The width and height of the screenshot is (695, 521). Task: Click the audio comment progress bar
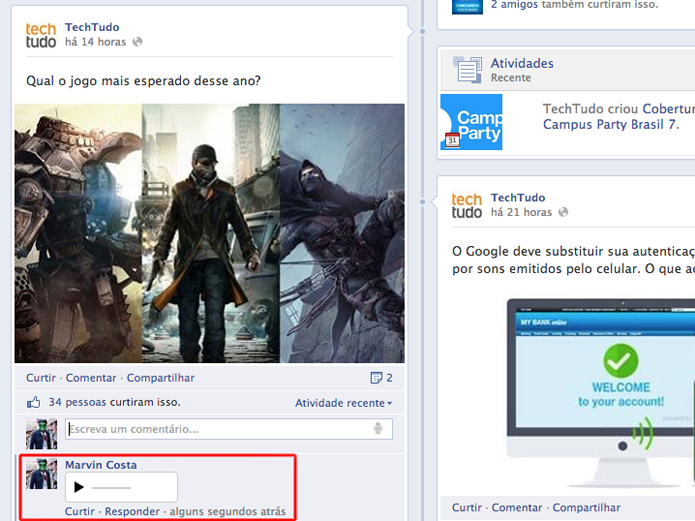[111, 488]
